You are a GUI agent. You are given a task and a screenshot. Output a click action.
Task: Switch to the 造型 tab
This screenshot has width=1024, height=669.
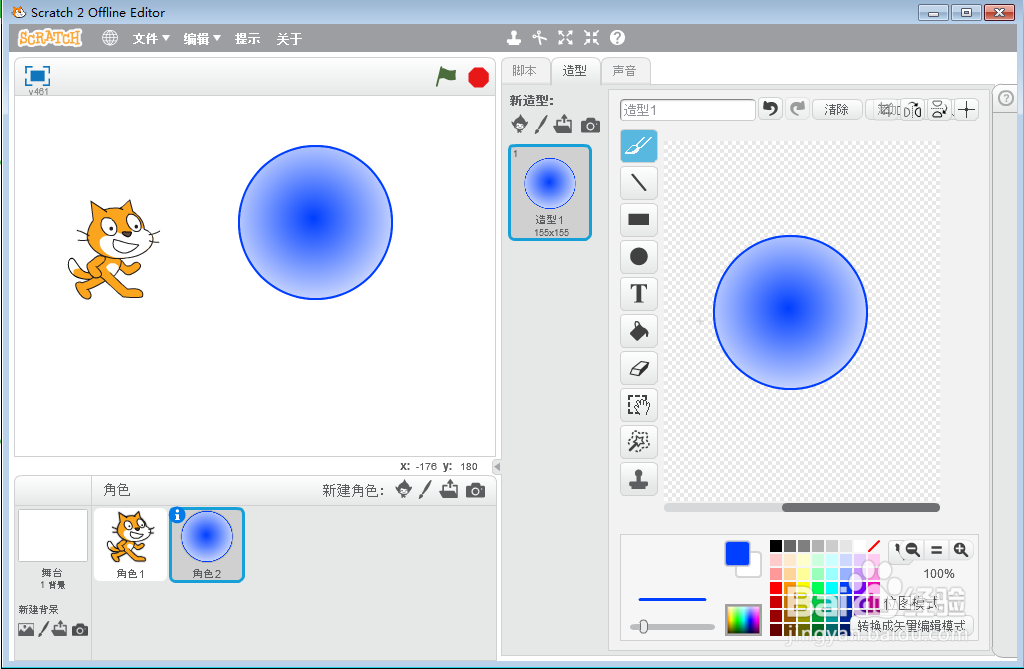(x=575, y=71)
